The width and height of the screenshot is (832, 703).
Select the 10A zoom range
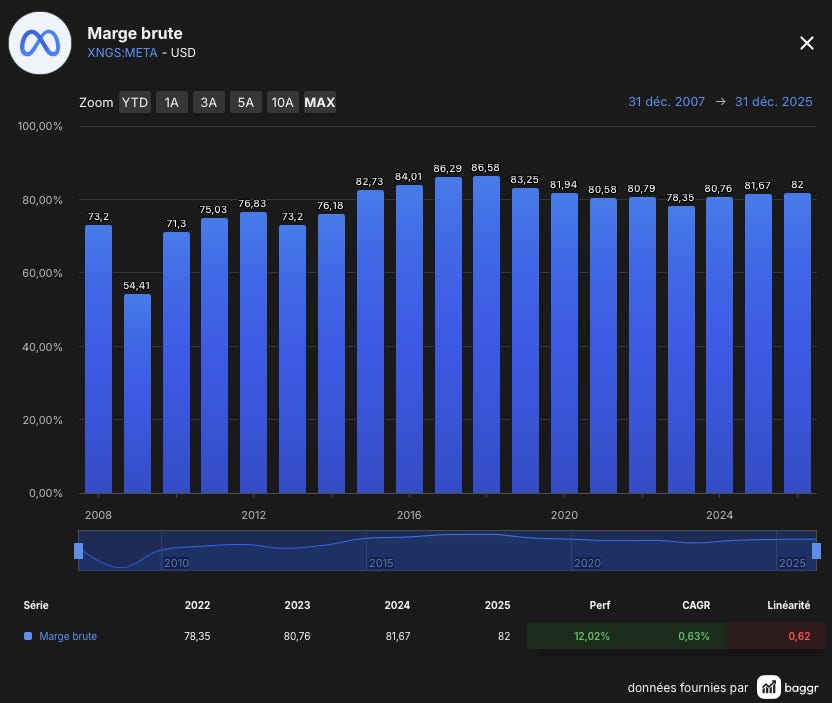[x=282, y=102]
